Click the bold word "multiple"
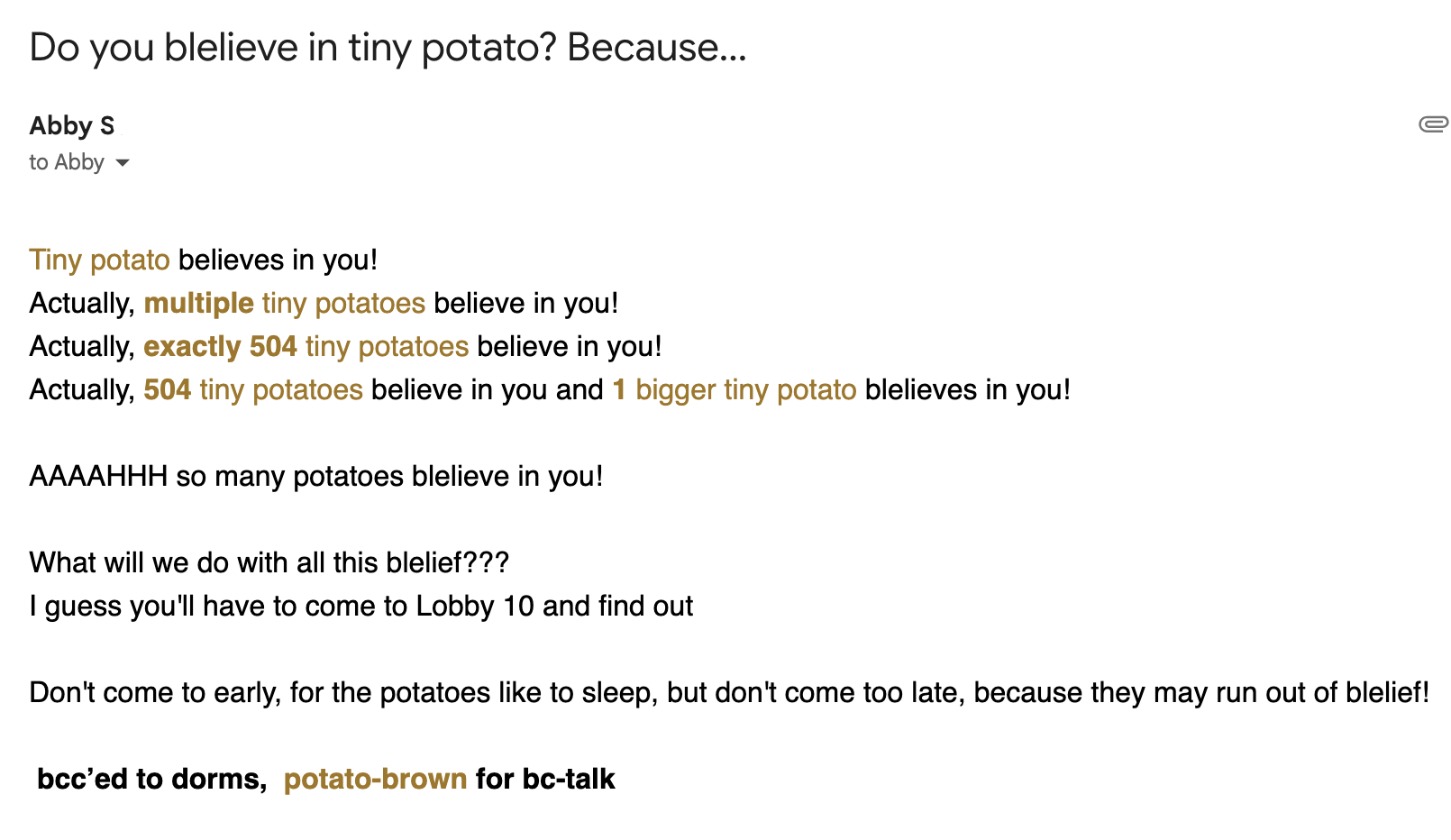 pos(198,303)
